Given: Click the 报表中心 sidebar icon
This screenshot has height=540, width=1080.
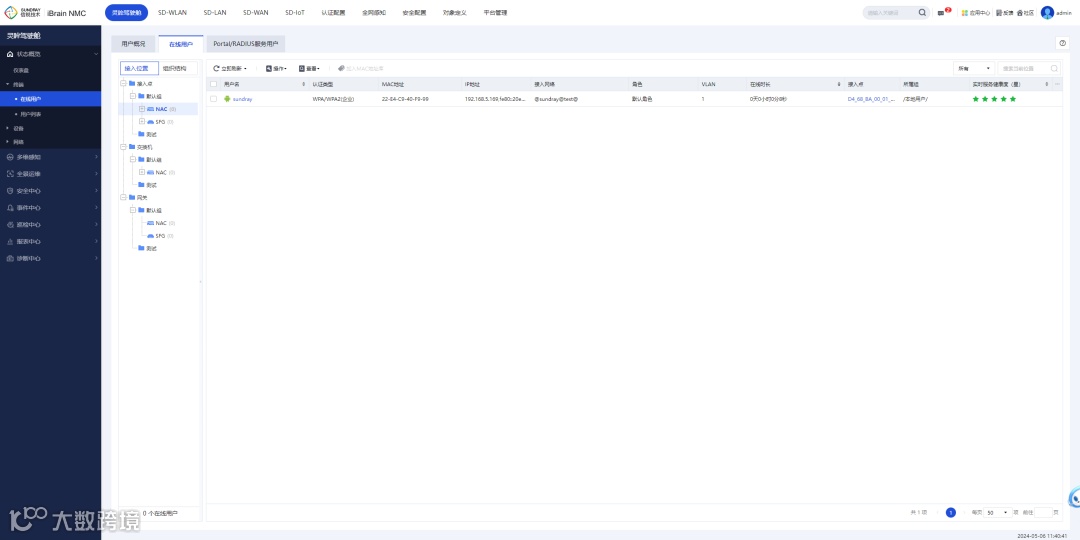Looking at the screenshot, I should [10, 242].
